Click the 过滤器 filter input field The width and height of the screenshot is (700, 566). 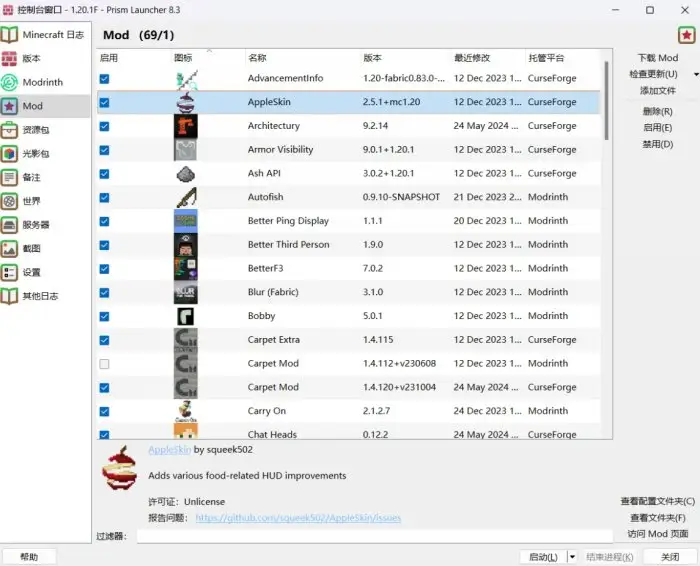(x=374, y=537)
